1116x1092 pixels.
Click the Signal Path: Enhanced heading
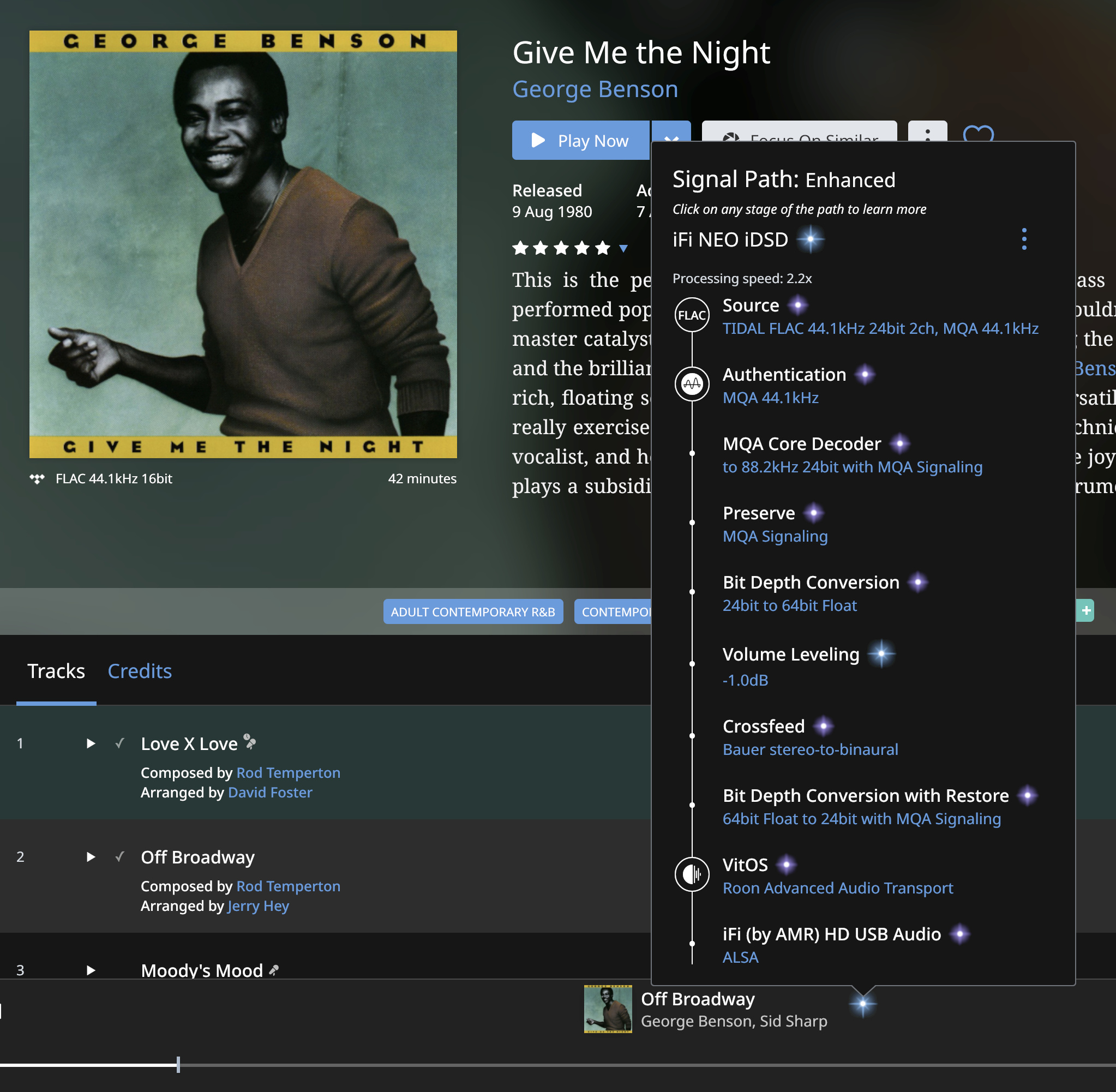[783, 179]
